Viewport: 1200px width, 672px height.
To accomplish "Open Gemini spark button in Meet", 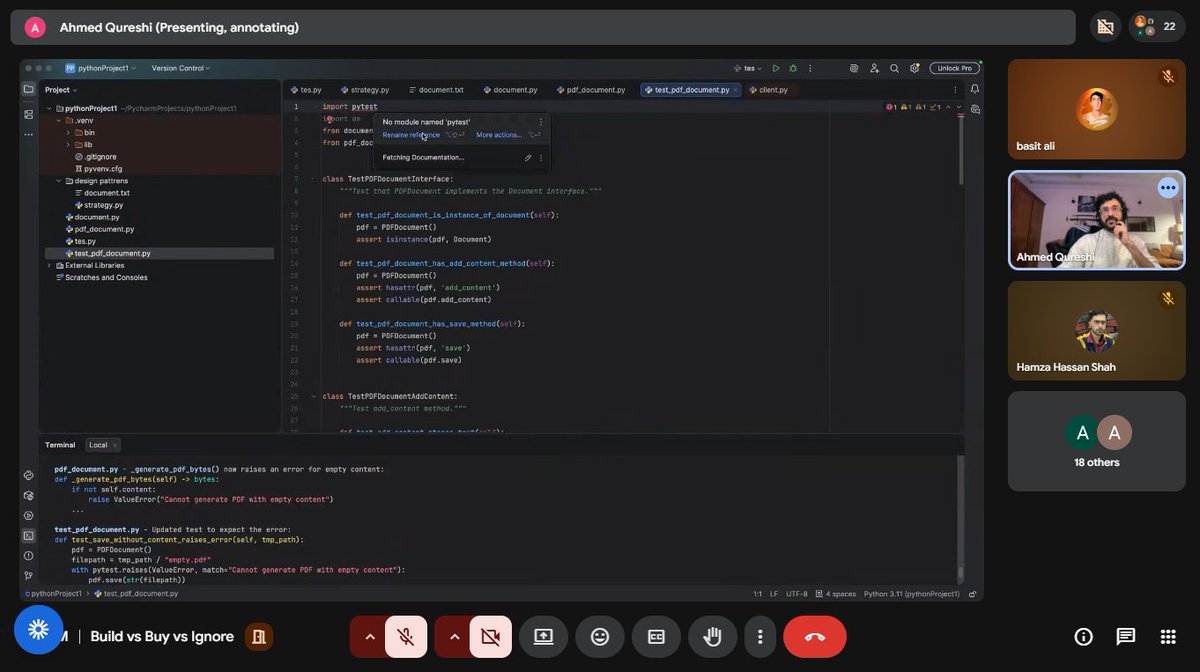I will click(x=39, y=630).
